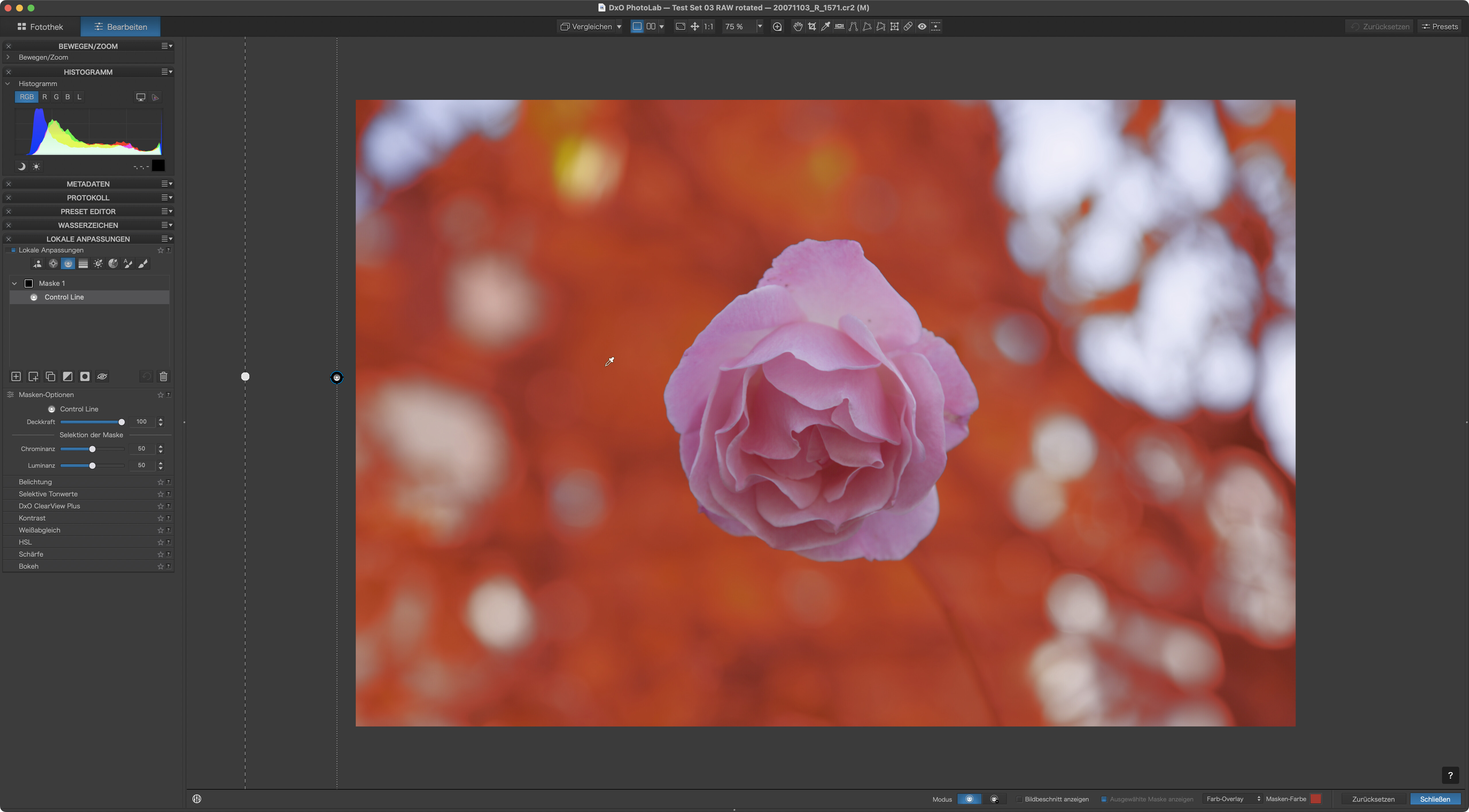This screenshot has width=1469, height=812.
Task: Open the Farb-Overlay dropdown
Action: pyautogui.click(x=1232, y=799)
